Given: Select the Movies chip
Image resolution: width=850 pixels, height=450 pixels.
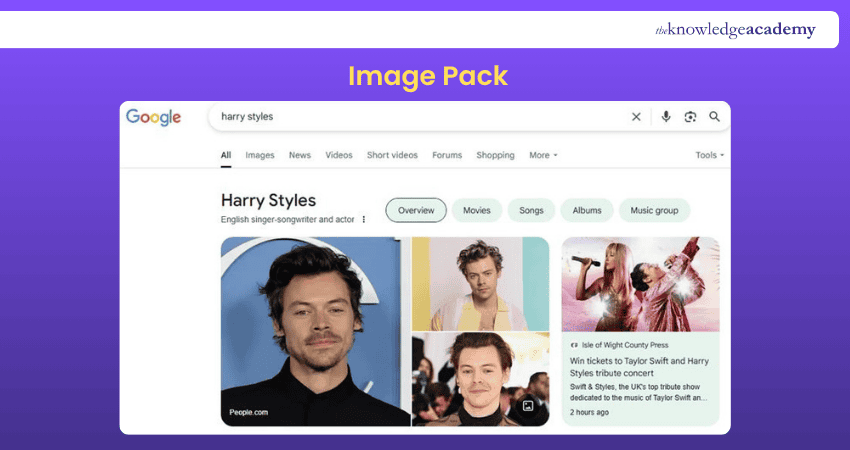Looking at the screenshot, I should coord(477,210).
